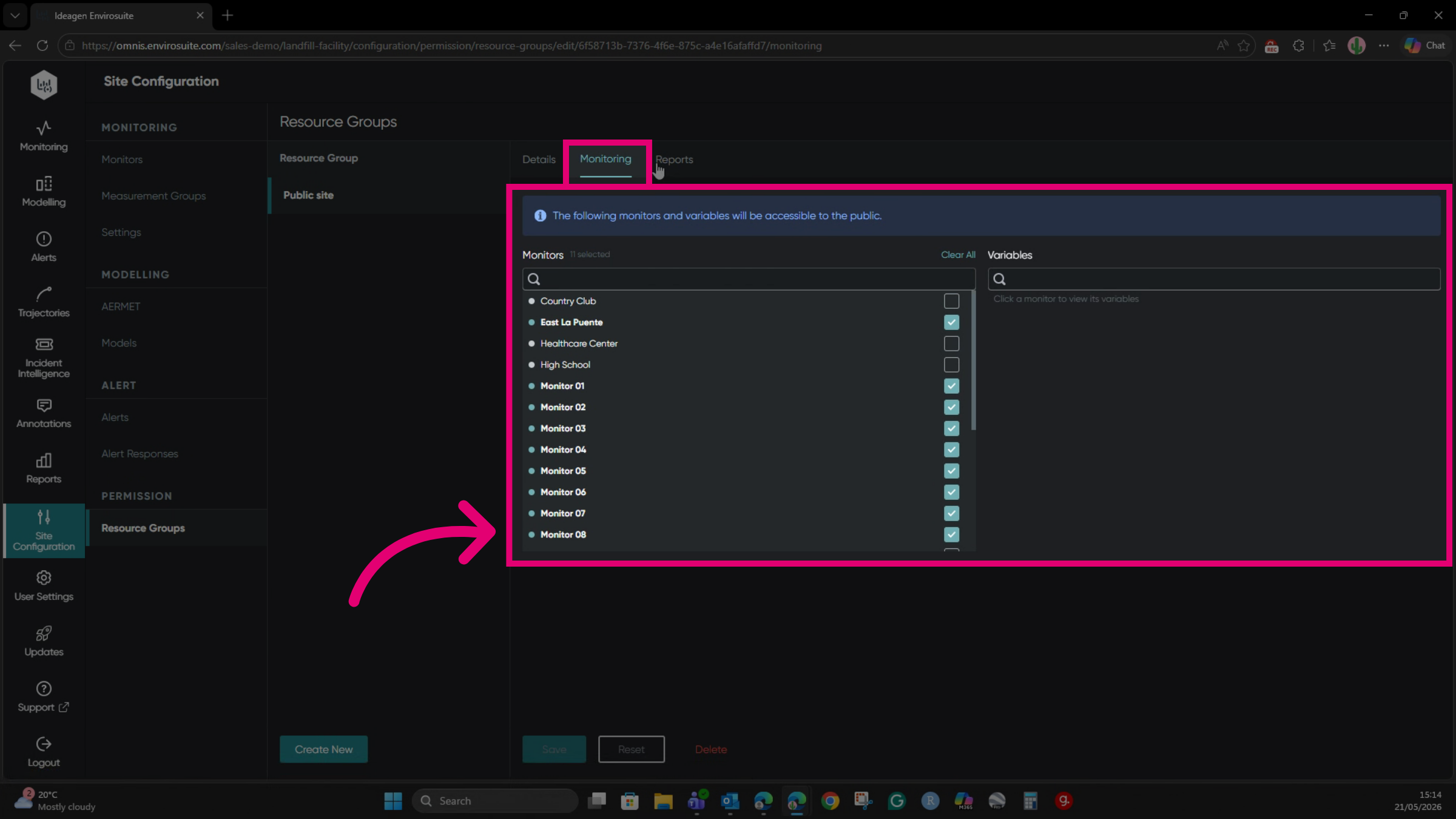Click the monitors list scrollbar
Viewport: 1456px width, 819px height.
click(x=973, y=361)
